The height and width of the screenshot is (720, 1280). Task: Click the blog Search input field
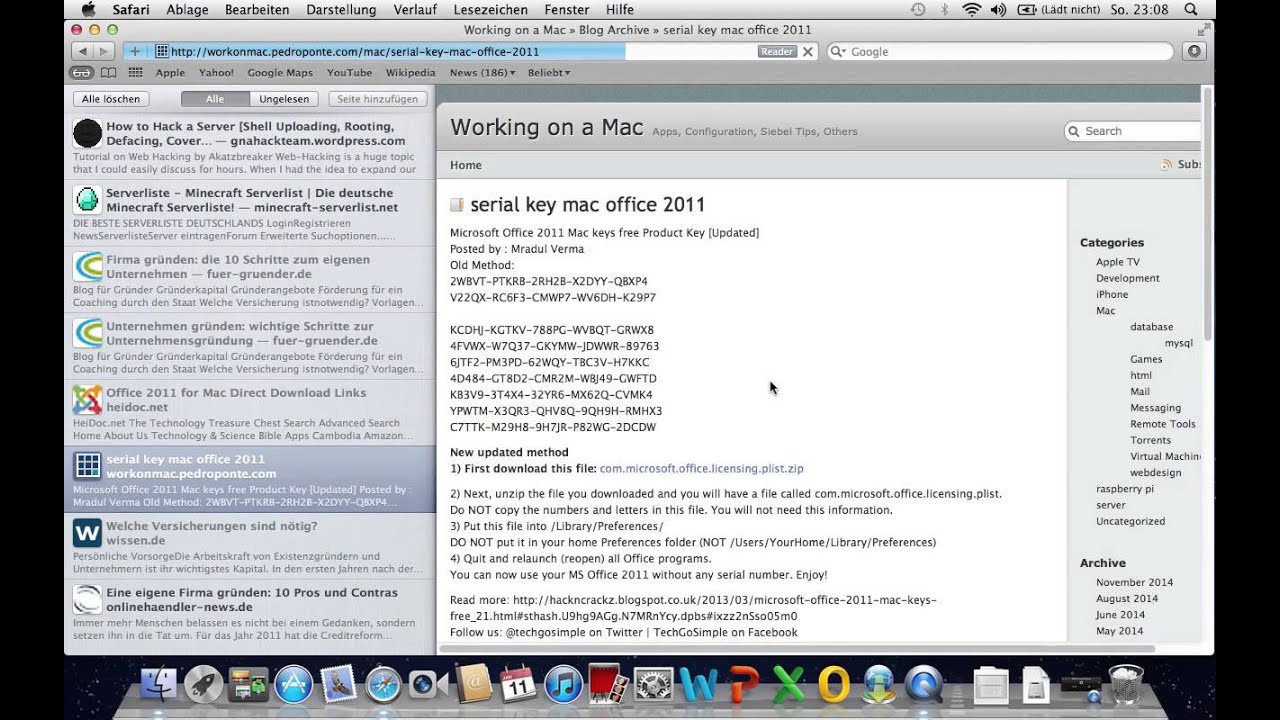click(1135, 131)
